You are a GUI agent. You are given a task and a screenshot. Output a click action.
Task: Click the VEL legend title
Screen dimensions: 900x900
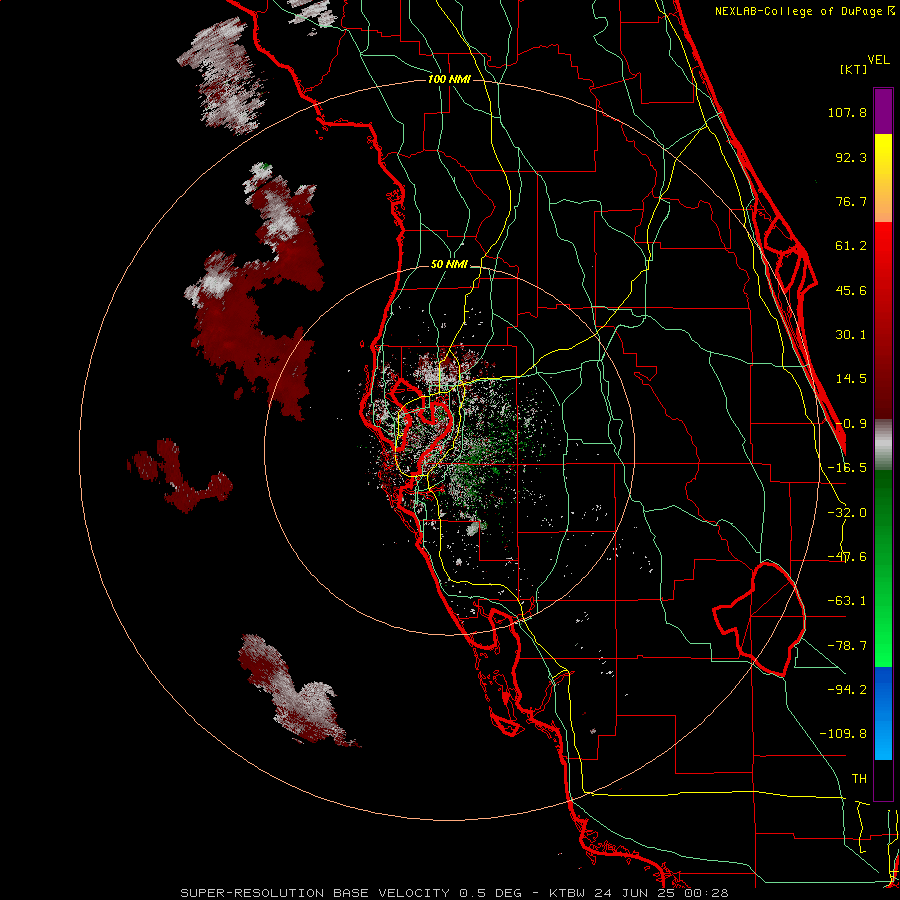click(878, 60)
